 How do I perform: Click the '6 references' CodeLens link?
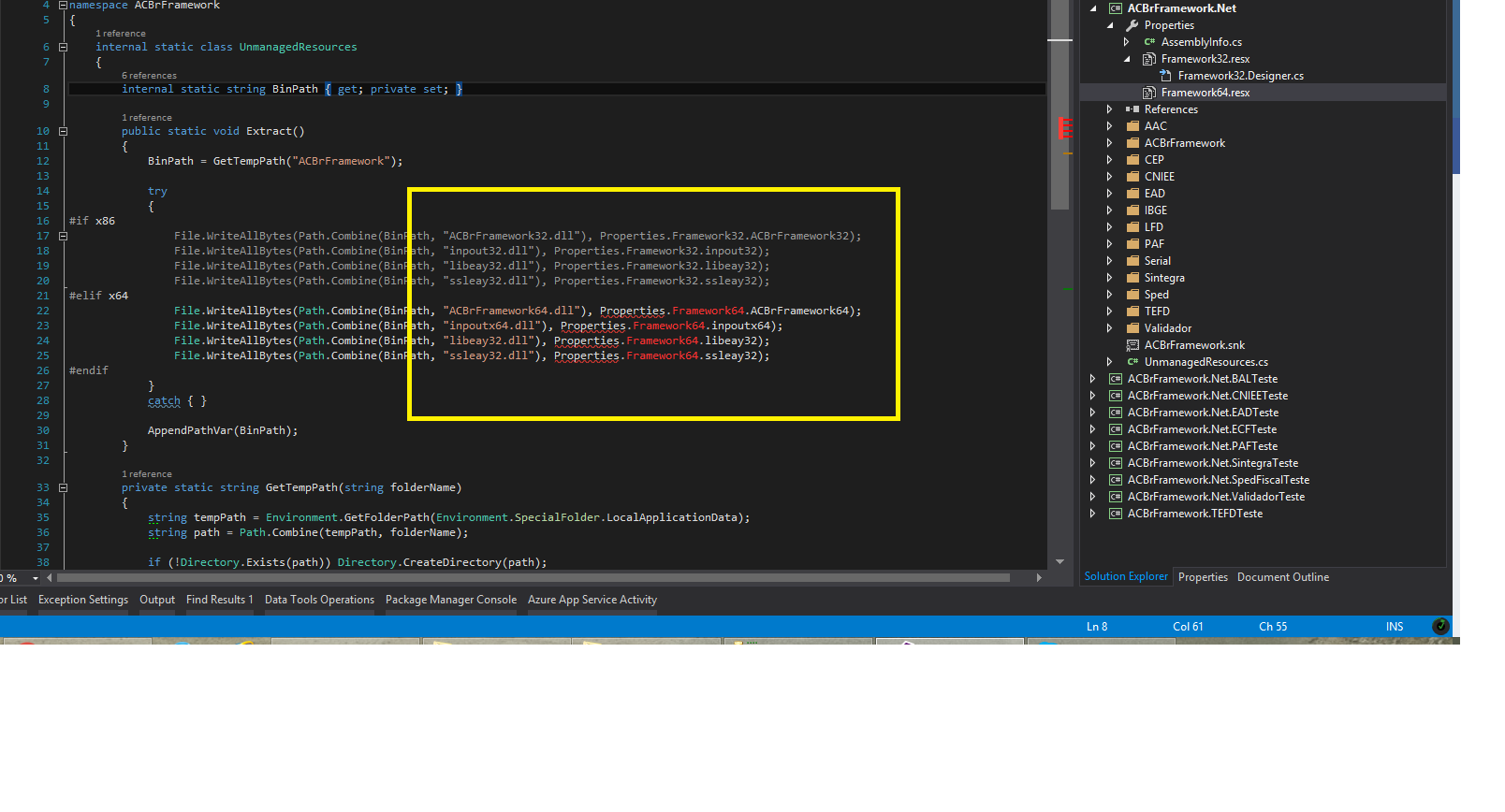pos(149,76)
